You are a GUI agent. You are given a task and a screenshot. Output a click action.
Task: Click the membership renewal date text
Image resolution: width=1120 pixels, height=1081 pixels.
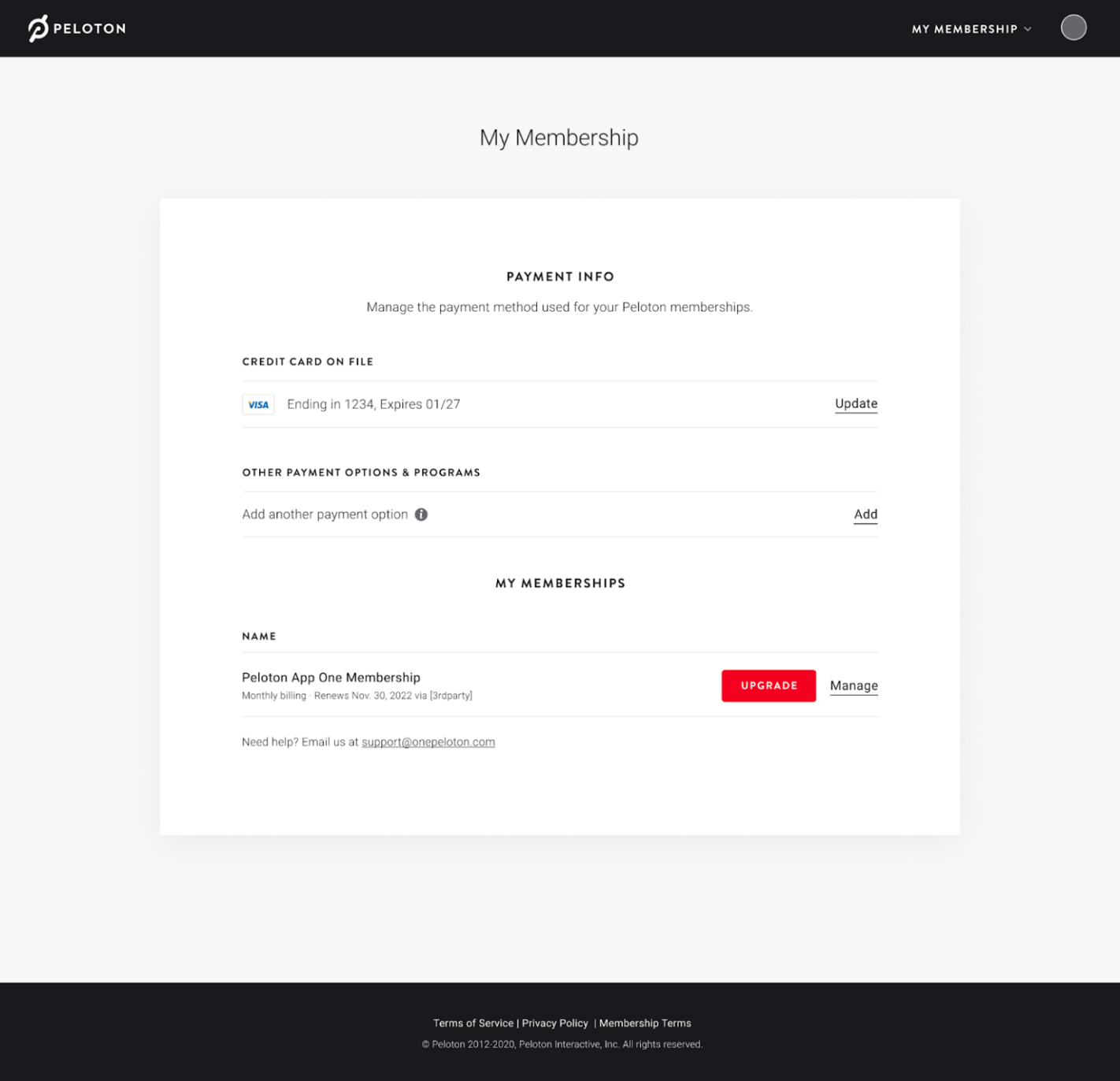tap(362, 696)
